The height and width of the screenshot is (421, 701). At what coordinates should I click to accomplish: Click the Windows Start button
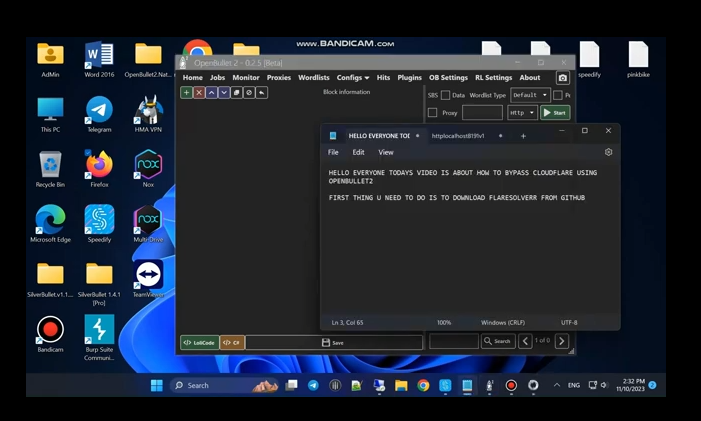point(157,385)
